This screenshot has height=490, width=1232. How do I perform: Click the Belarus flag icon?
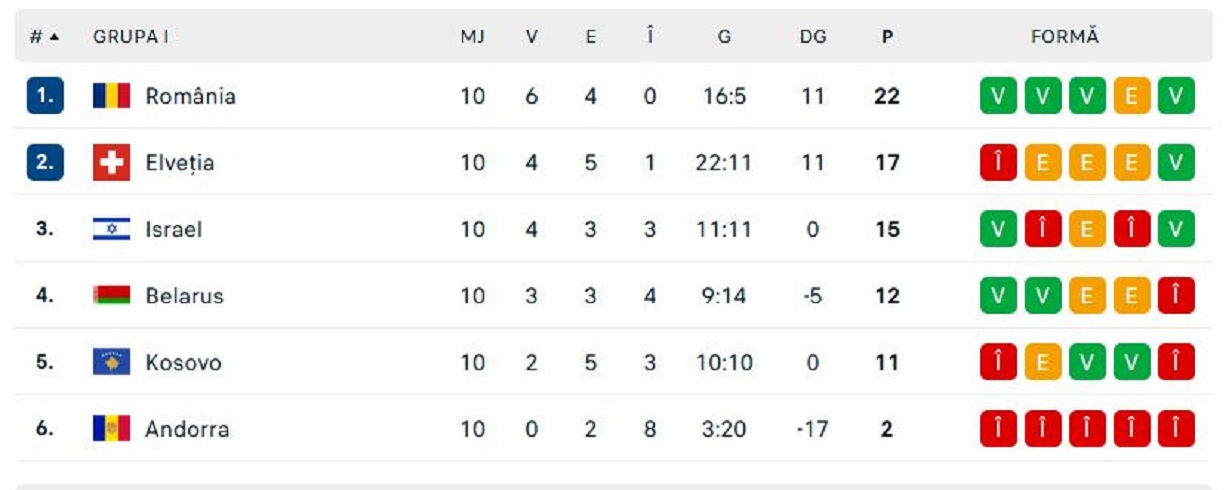[111, 295]
